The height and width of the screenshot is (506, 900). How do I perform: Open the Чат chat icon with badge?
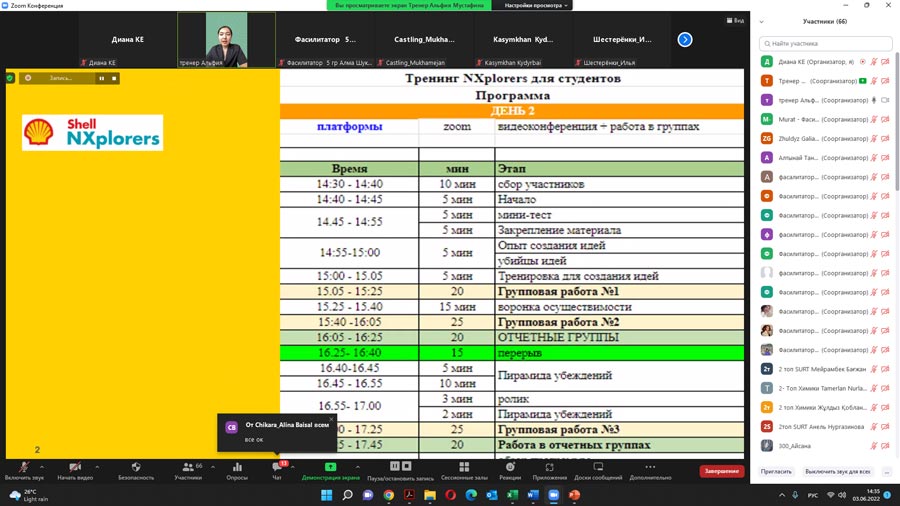click(x=277, y=467)
